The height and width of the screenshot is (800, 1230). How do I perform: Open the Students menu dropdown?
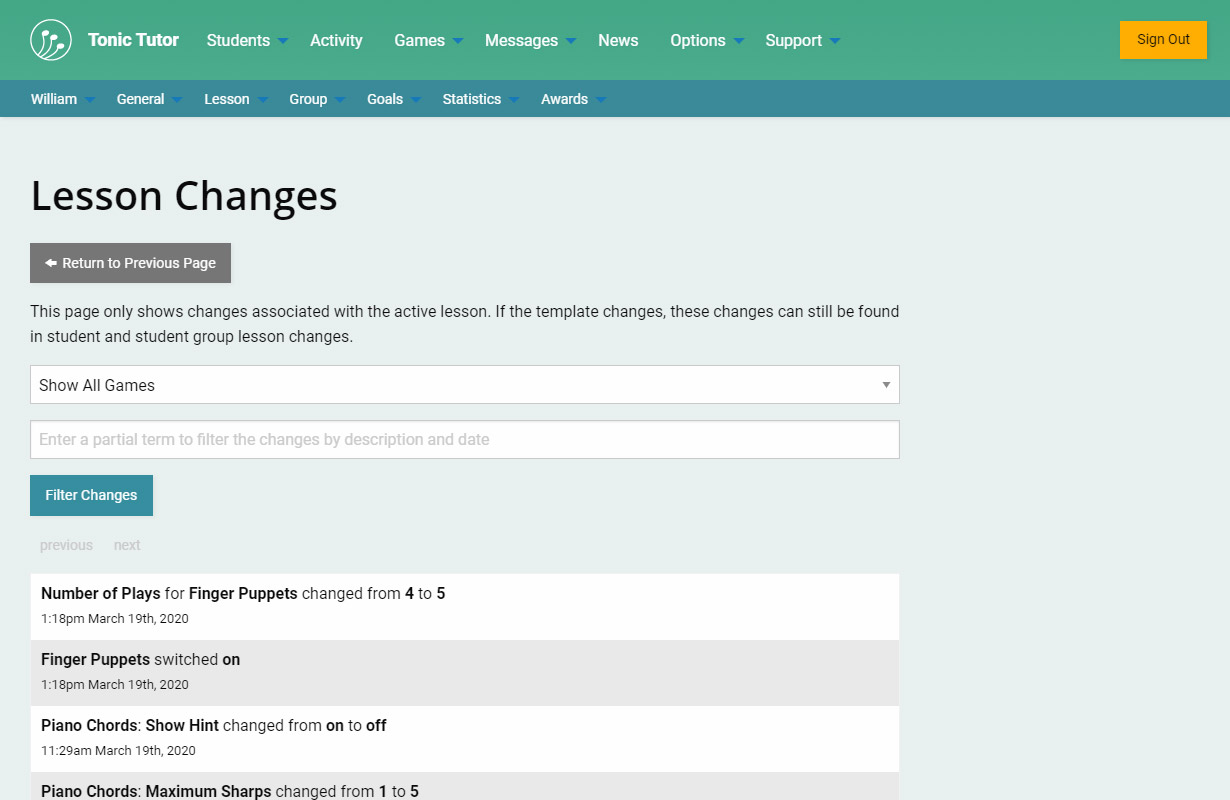[246, 40]
